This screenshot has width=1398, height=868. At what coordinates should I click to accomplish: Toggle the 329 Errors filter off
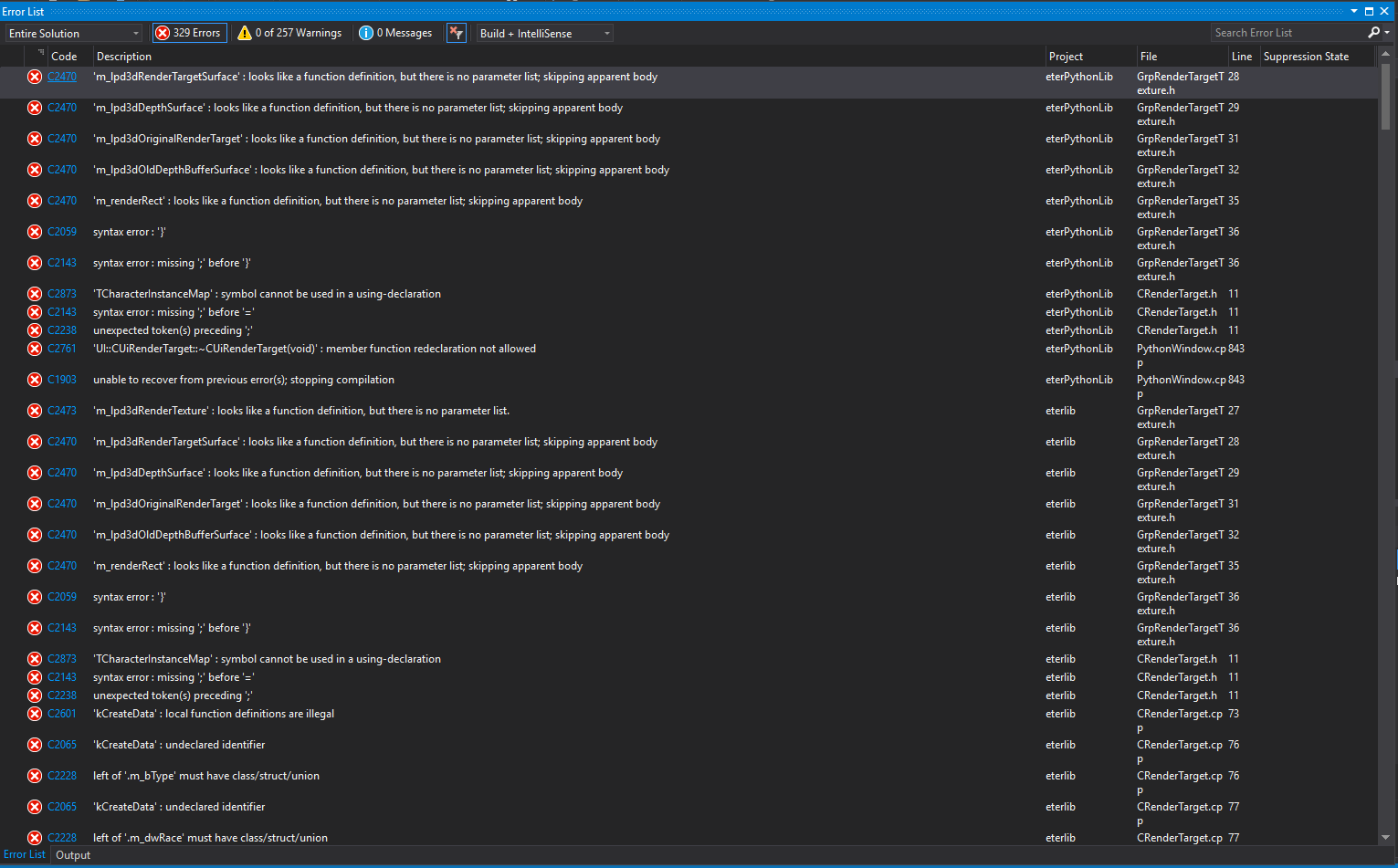tap(189, 32)
